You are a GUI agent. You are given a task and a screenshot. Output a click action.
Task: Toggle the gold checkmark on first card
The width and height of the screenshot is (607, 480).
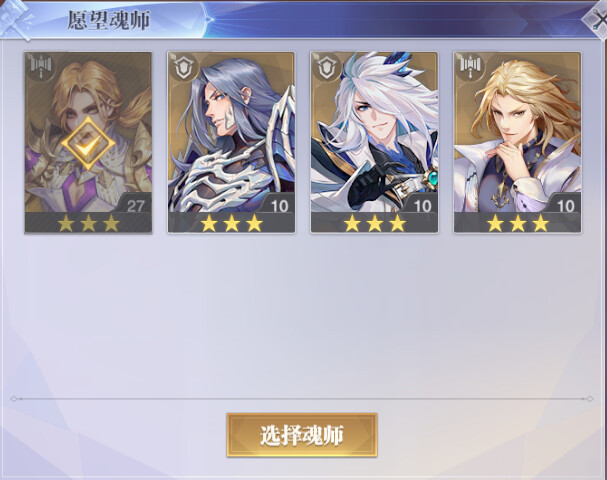[88, 144]
